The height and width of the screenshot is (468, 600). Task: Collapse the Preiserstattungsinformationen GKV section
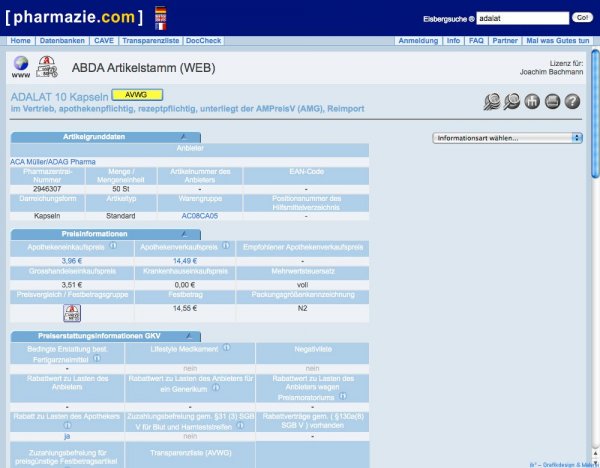coord(189,336)
